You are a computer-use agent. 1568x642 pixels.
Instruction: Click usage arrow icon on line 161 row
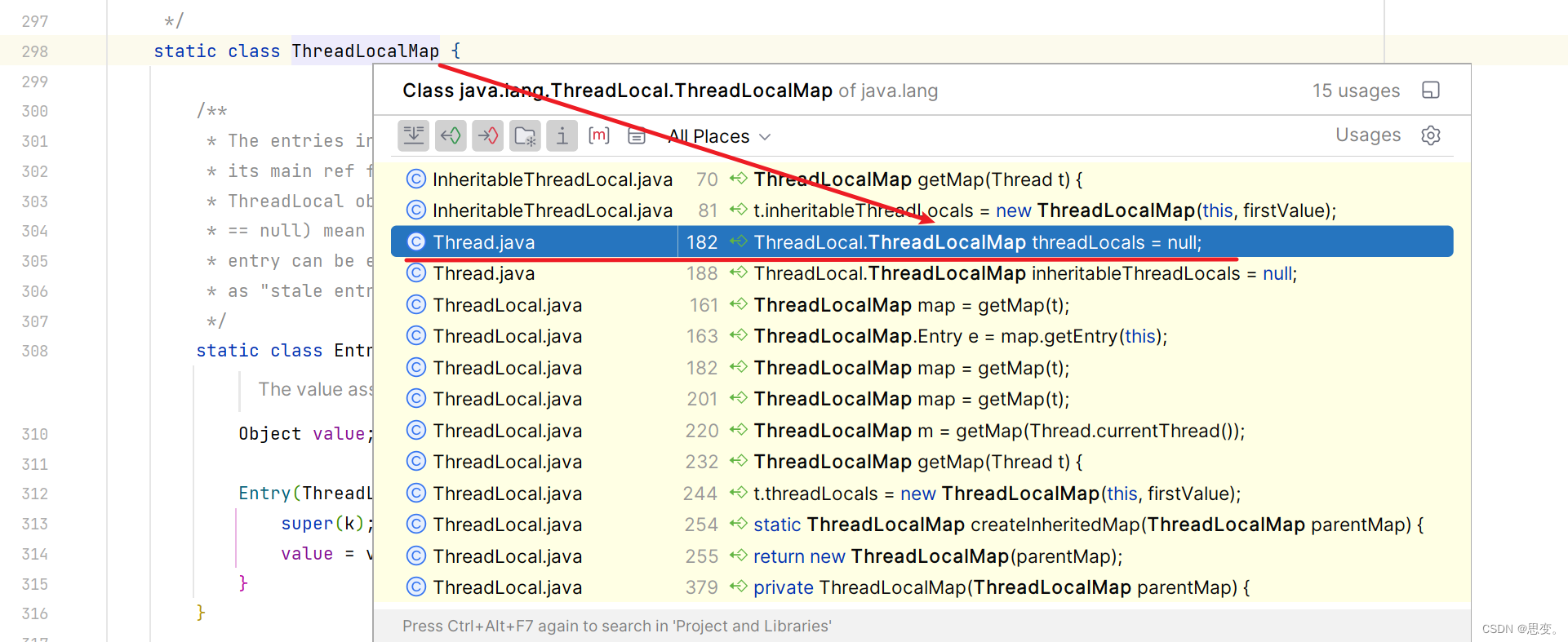coord(738,304)
